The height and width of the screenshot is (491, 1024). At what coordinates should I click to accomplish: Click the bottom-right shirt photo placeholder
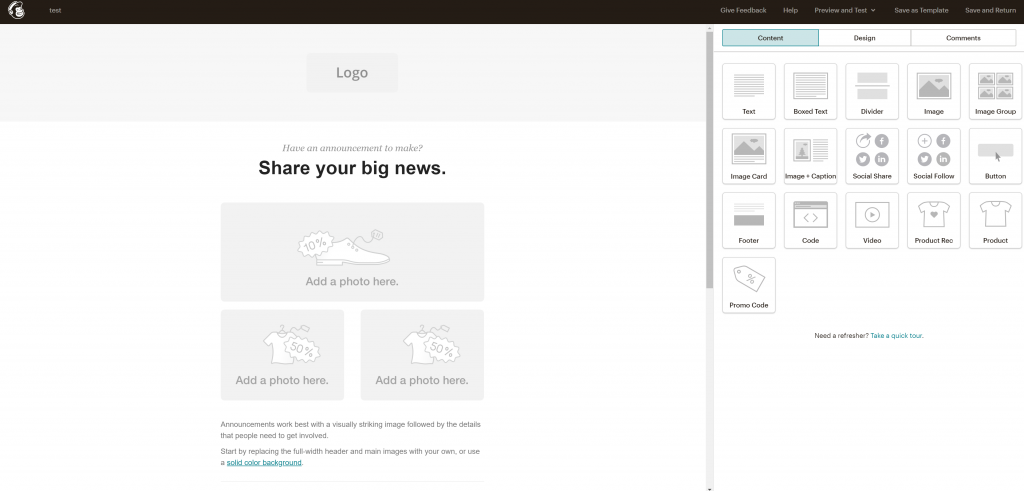click(422, 355)
